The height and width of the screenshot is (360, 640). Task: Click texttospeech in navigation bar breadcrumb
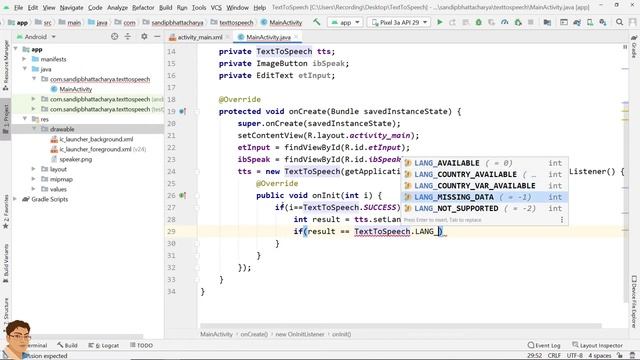pos(236,22)
